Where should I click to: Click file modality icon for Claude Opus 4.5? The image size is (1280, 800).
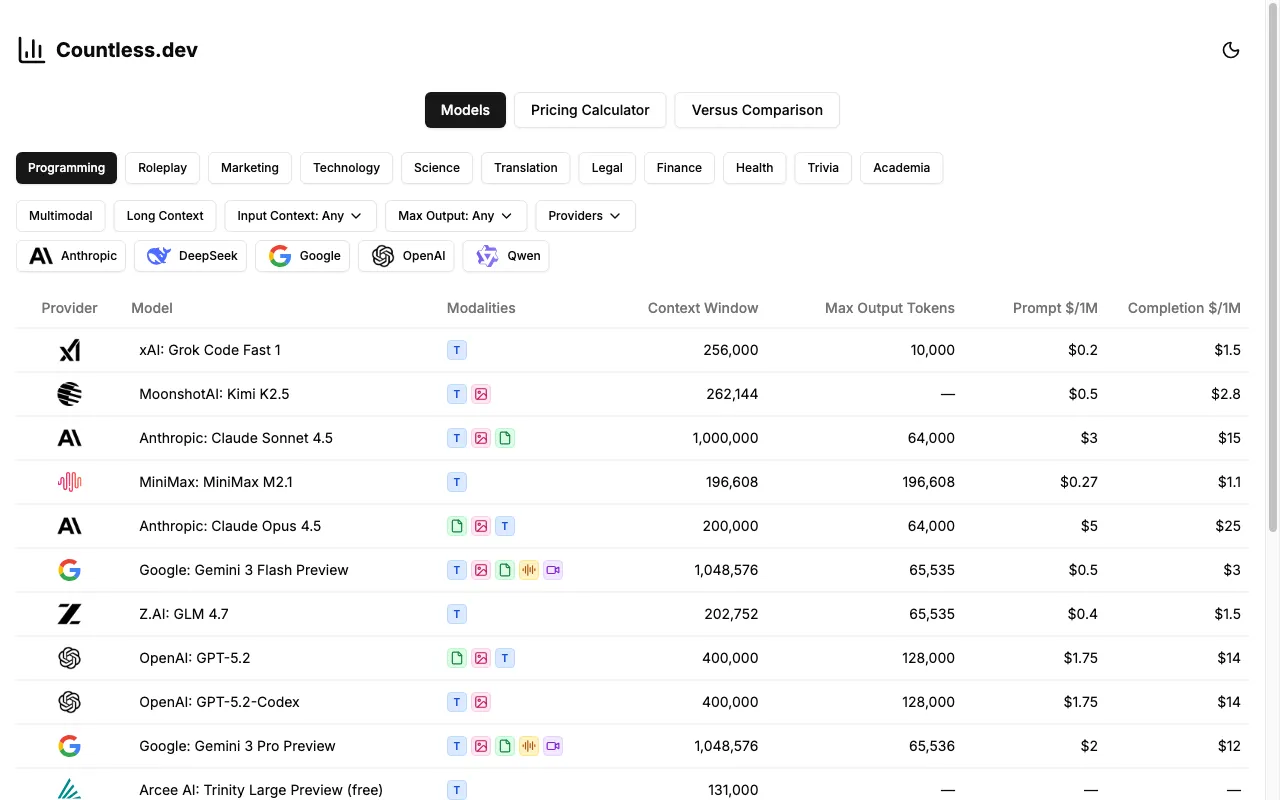coord(457,526)
